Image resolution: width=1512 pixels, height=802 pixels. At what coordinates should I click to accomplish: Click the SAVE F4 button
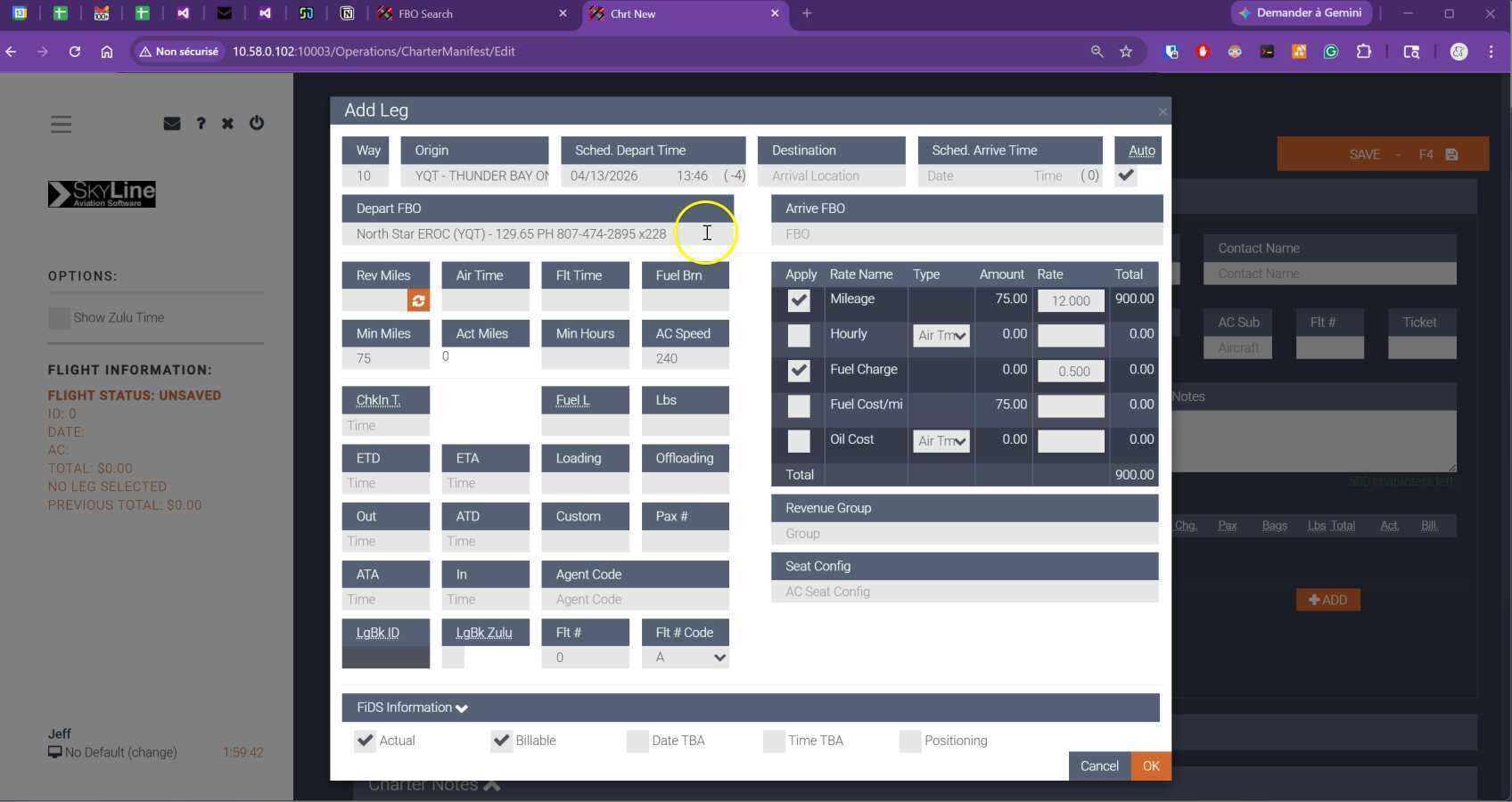(x=1383, y=154)
